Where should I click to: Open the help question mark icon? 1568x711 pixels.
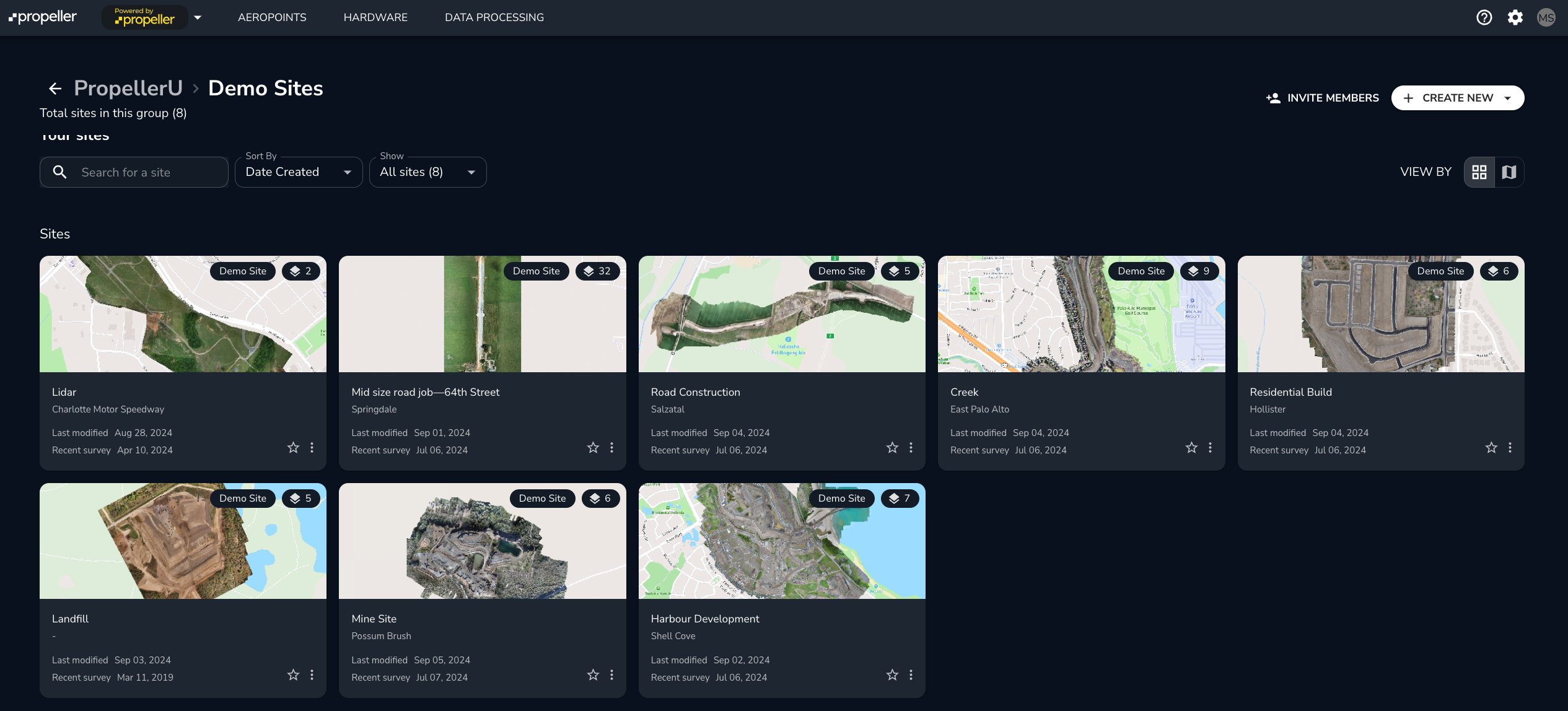1484,17
